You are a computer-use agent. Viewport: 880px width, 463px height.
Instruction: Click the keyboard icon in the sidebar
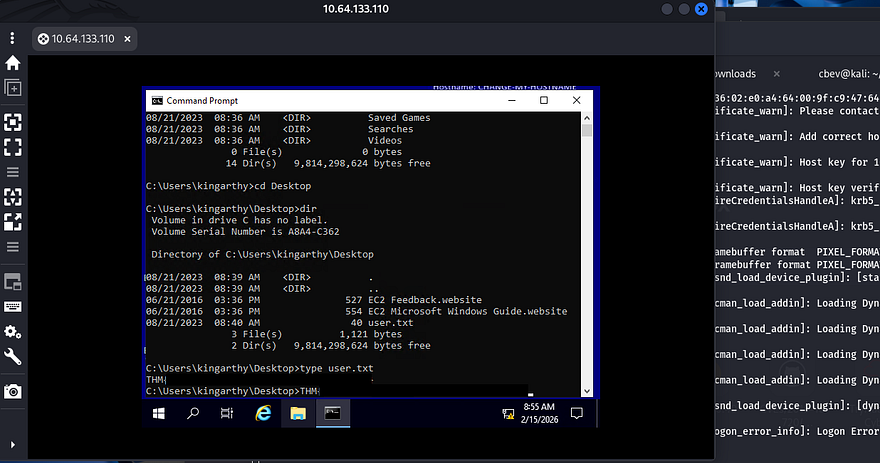click(13, 307)
